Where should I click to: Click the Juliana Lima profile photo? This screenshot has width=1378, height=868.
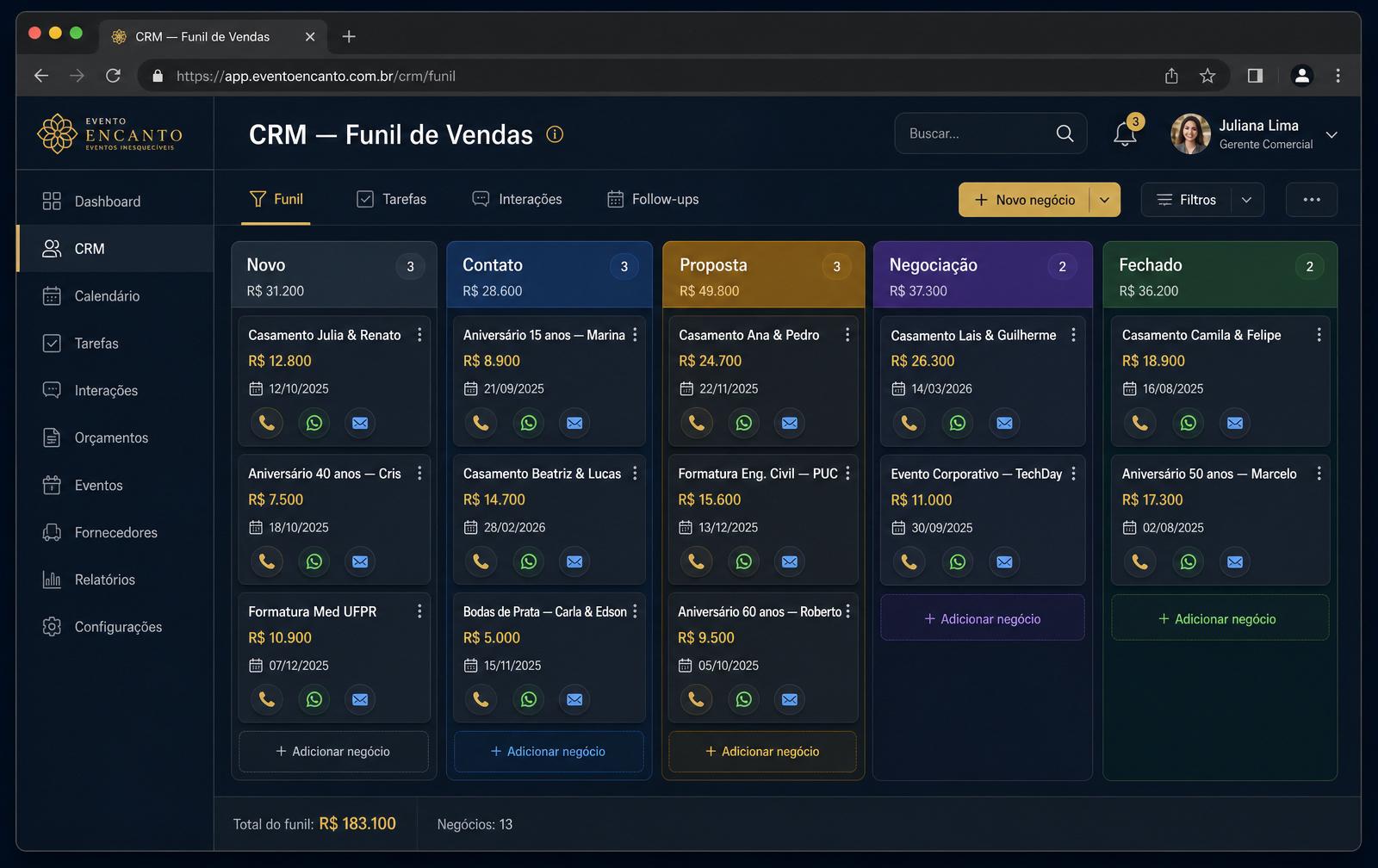1191,134
